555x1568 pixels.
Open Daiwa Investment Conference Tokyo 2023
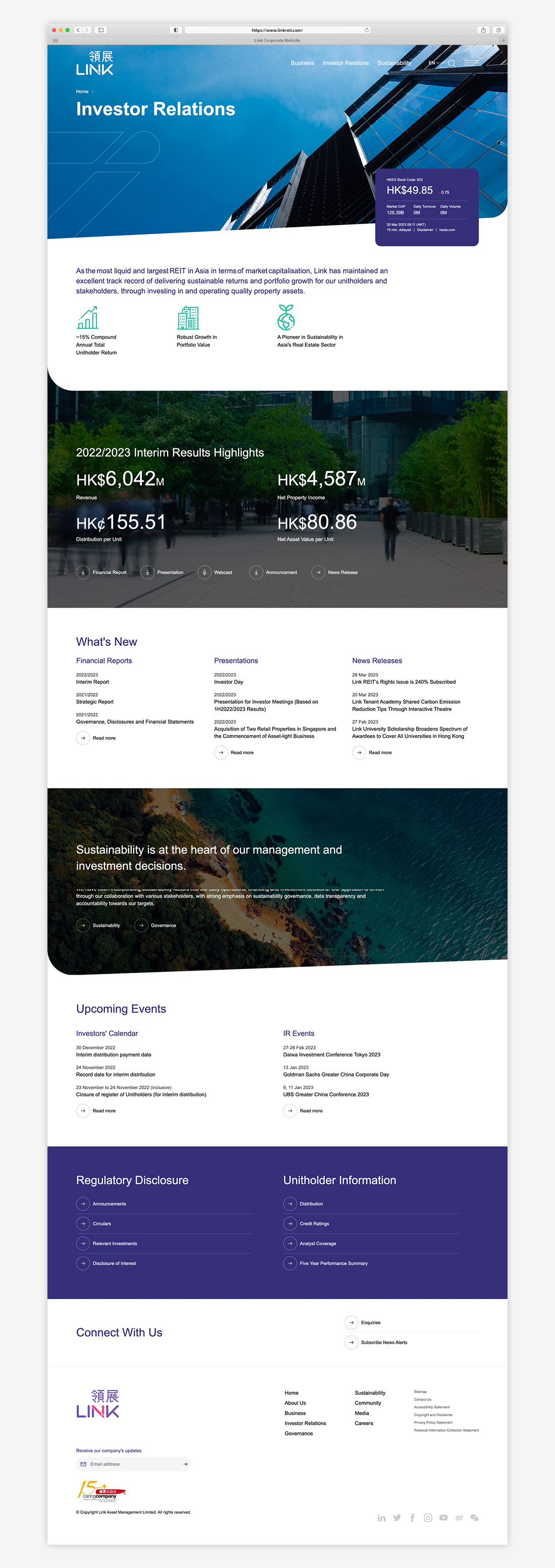tap(331, 1055)
